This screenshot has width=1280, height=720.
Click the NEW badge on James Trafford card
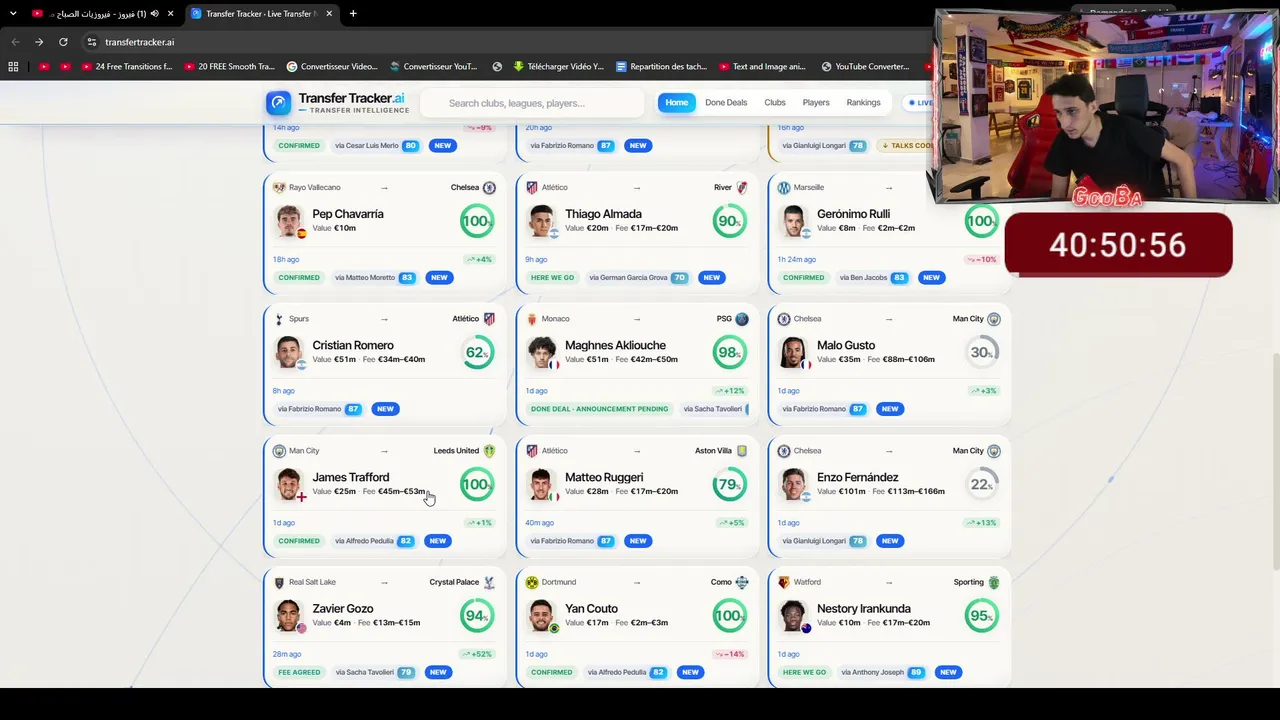[437, 541]
